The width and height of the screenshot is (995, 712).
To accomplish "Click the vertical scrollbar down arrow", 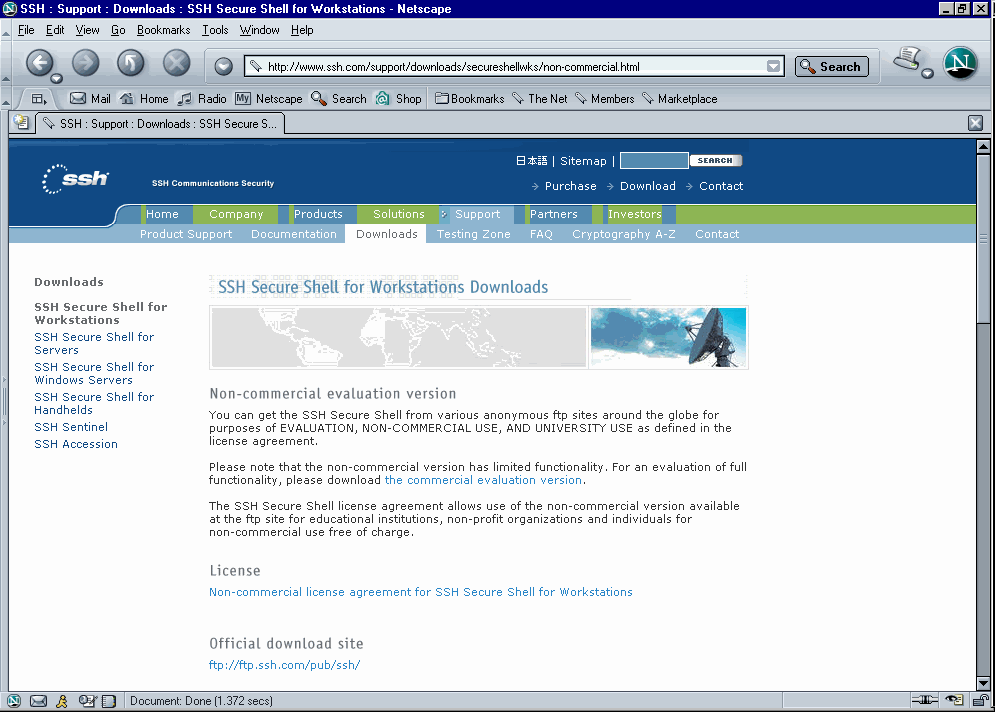I will [983, 682].
